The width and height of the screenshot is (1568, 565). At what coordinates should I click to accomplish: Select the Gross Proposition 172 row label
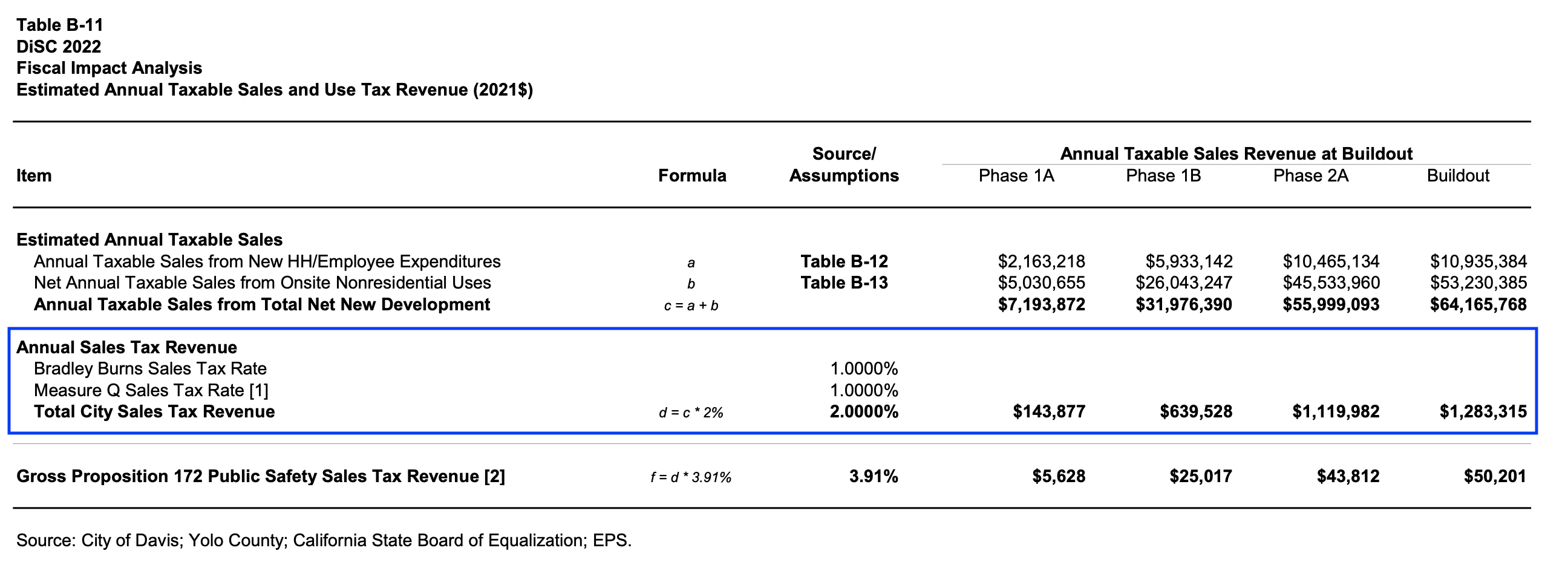pyautogui.click(x=261, y=477)
